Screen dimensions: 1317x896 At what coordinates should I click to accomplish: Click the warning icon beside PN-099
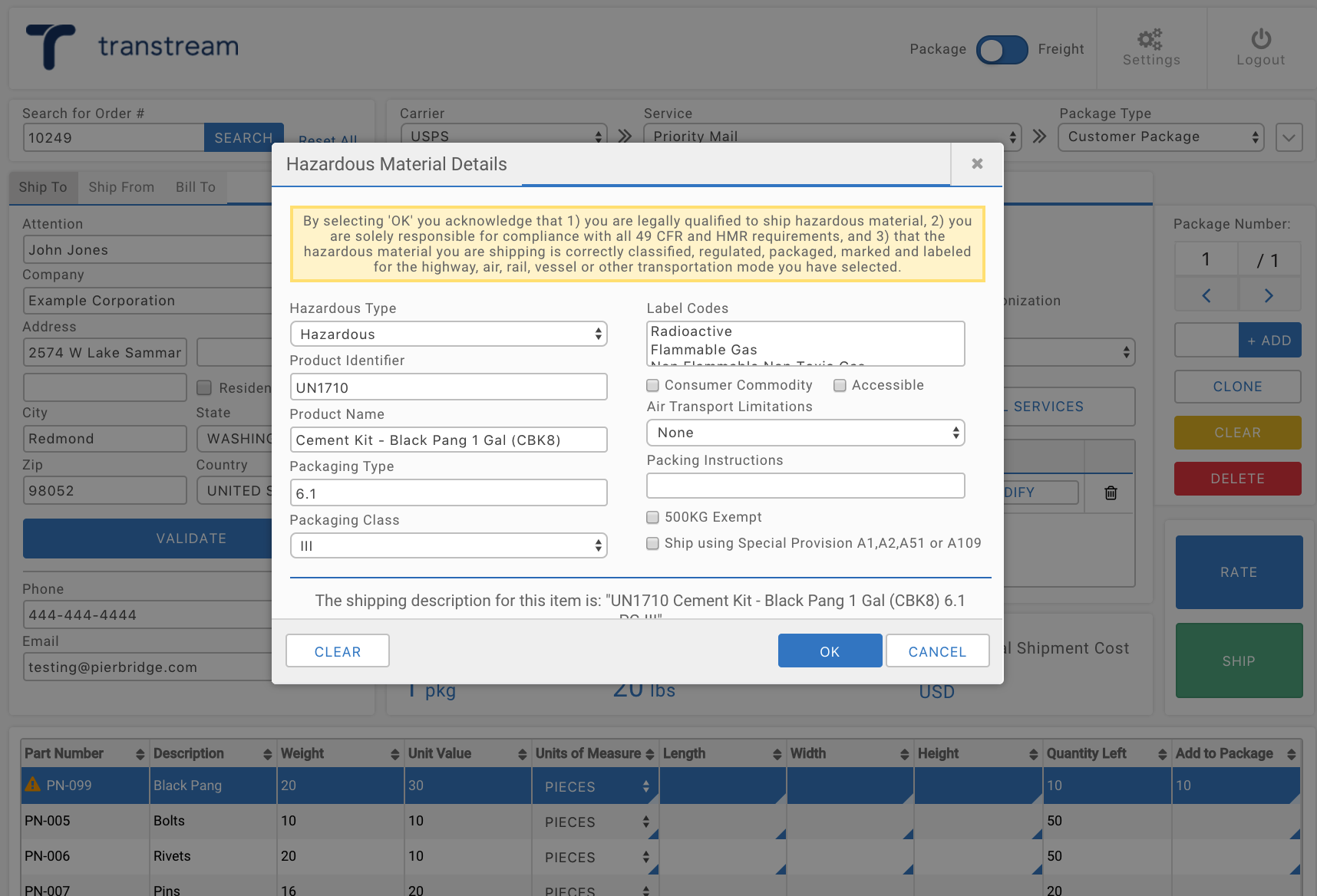33,785
